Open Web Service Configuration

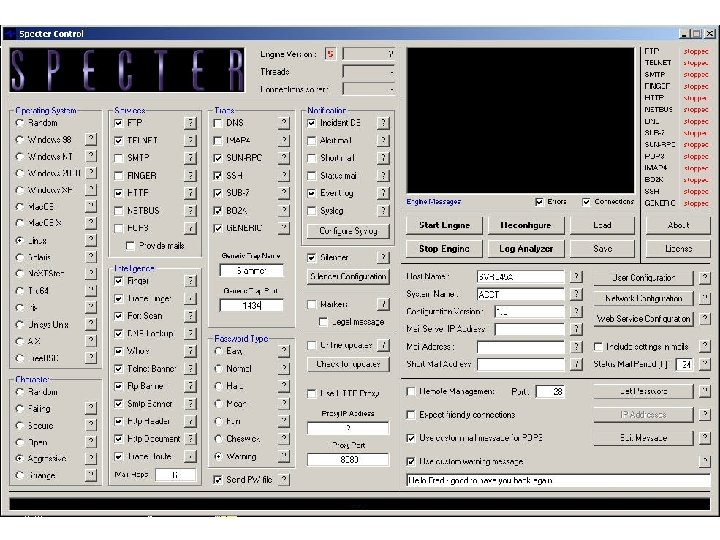643,318
